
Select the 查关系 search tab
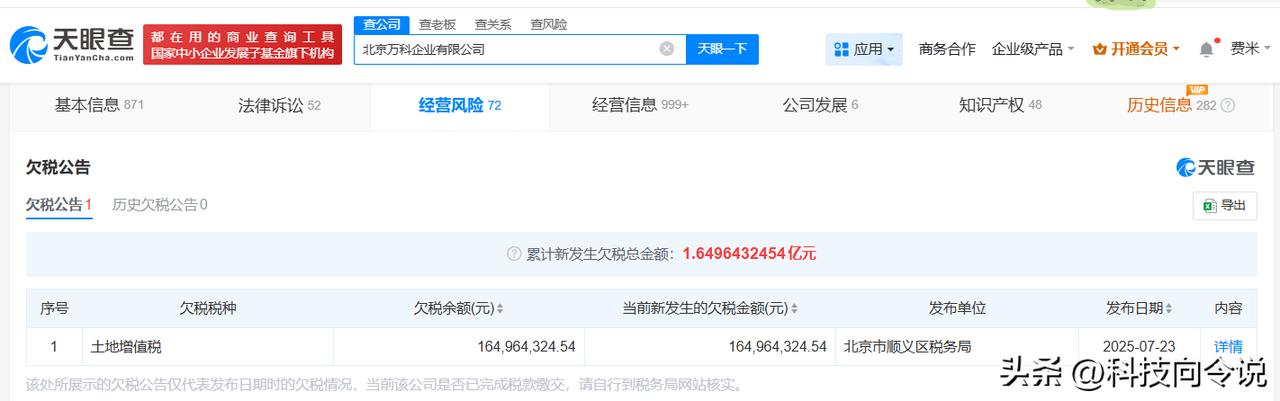(493, 24)
